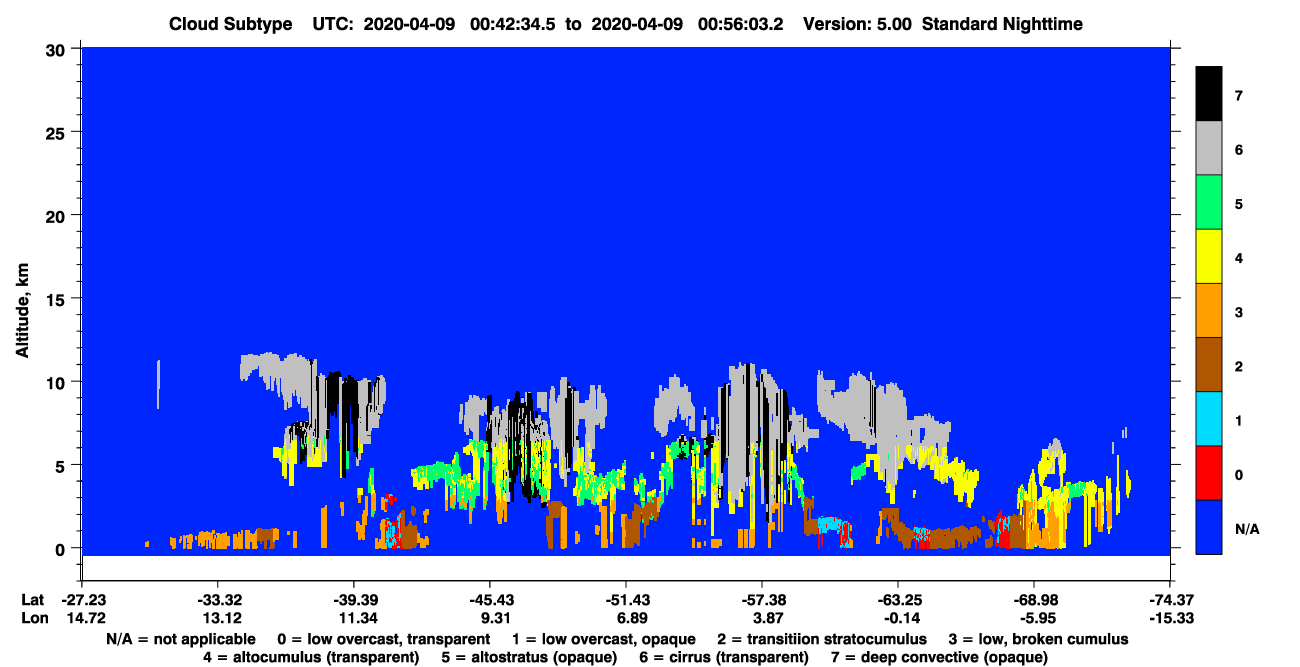Click the brown color swatch labeled 2
The height and width of the screenshot is (667, 1300).
click(1209, 364)
